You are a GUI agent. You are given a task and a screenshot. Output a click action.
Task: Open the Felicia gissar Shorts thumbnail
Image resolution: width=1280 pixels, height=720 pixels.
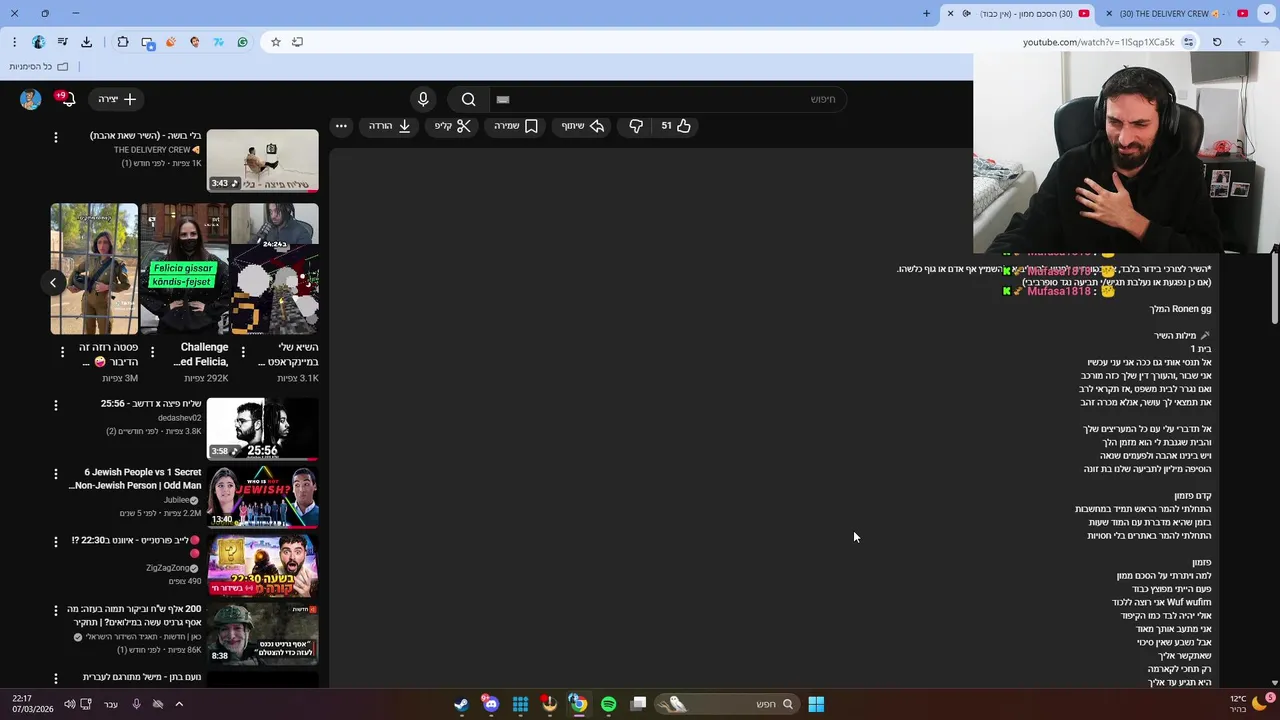point(184,269)
